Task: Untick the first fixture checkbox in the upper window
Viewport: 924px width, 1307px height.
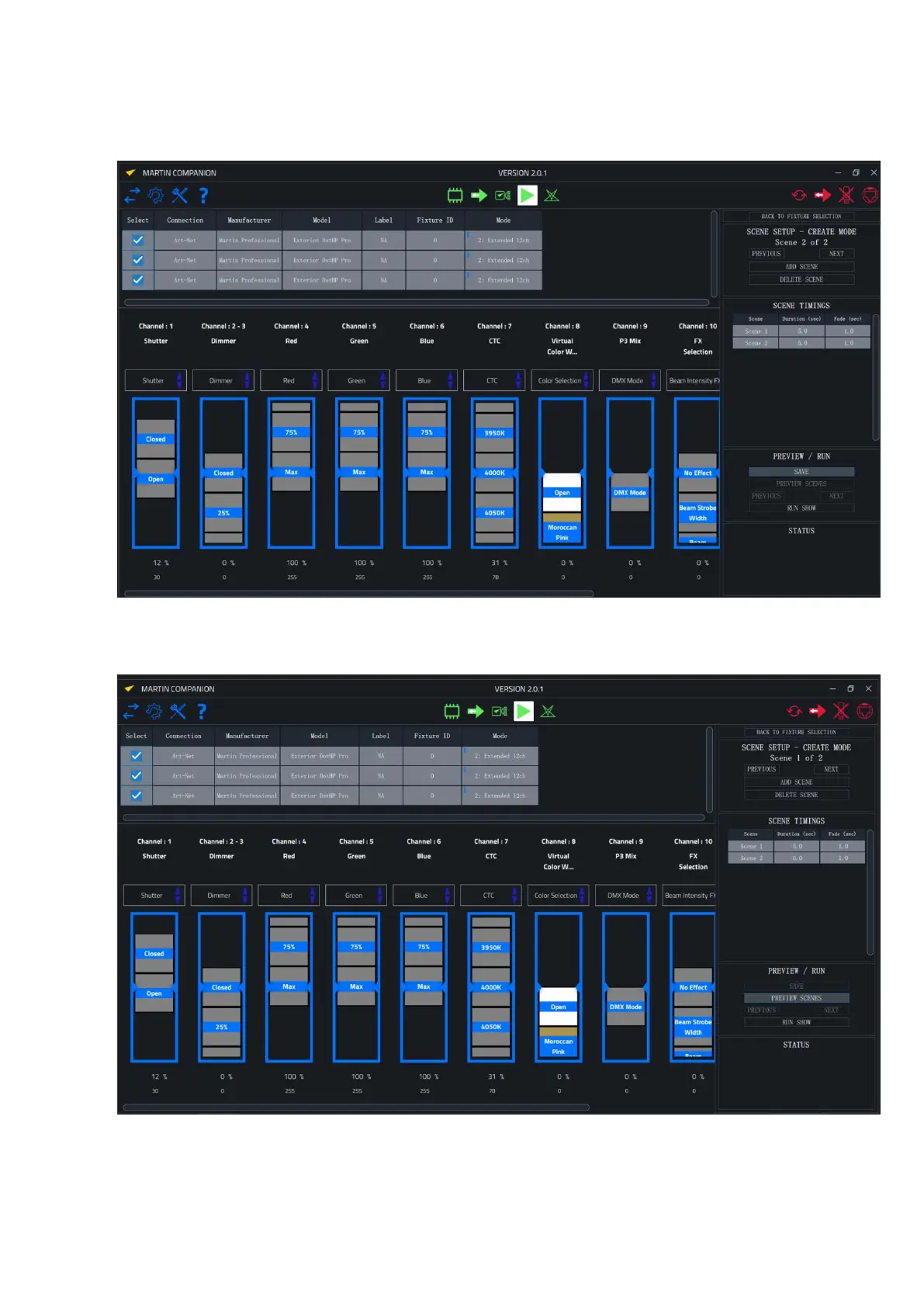Action: (137, 241)
